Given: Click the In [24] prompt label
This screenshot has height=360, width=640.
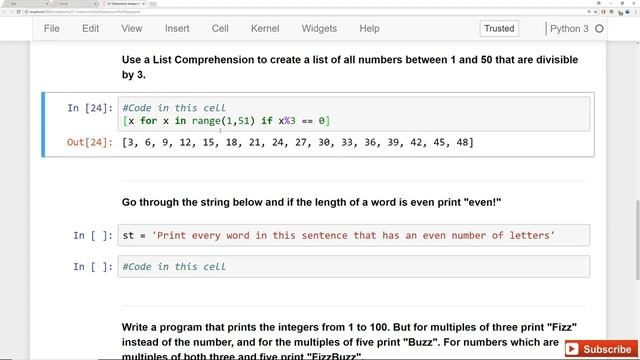Looking at the screenshot, I should coord(90,108).
